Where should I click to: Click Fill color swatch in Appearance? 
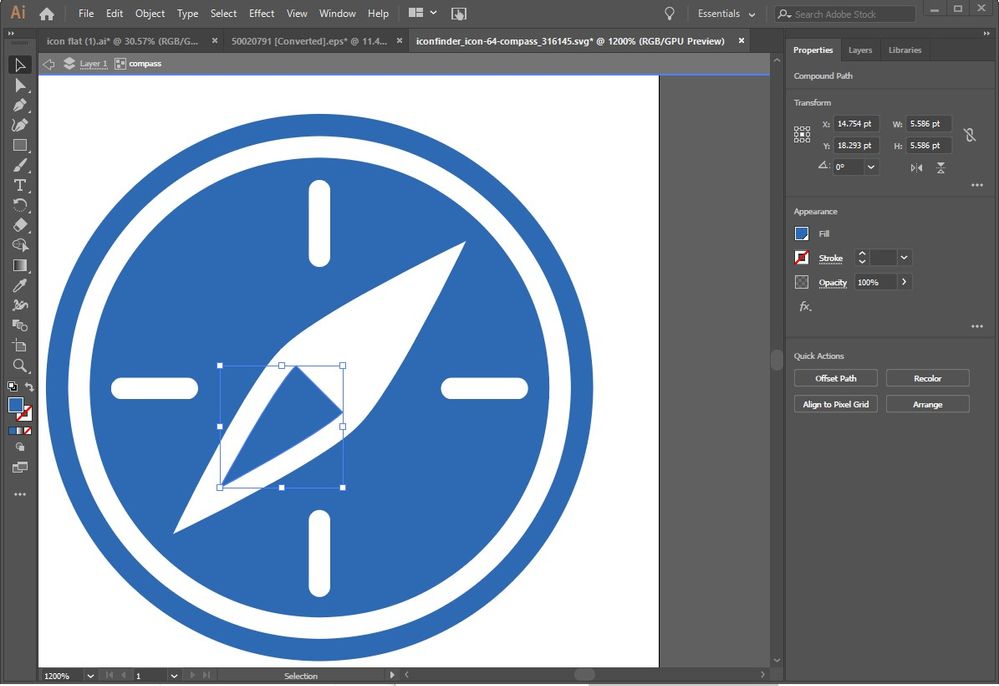click(x=801, y=234)
